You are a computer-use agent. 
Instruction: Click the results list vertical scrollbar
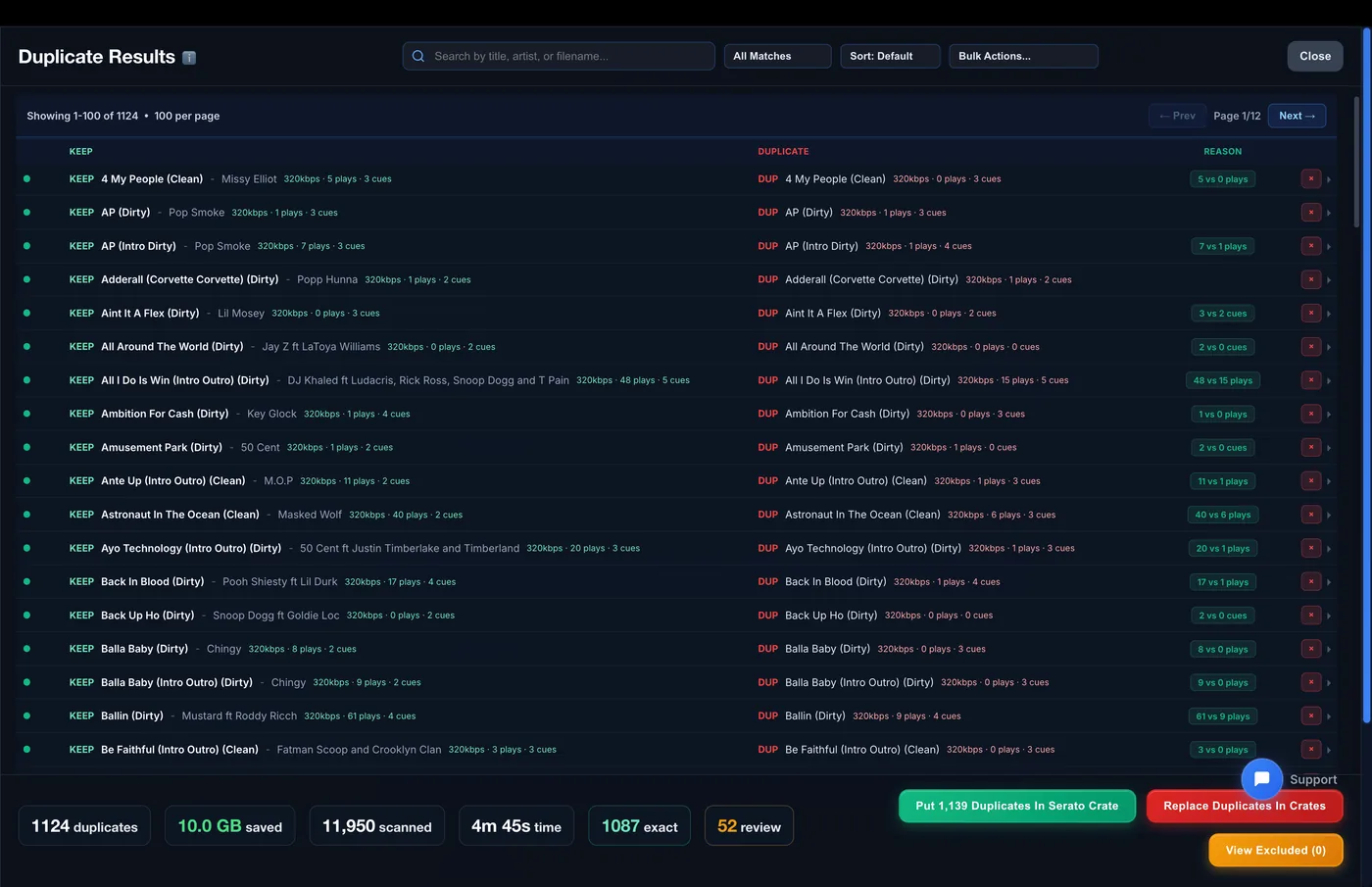[x=1356, y=162]
